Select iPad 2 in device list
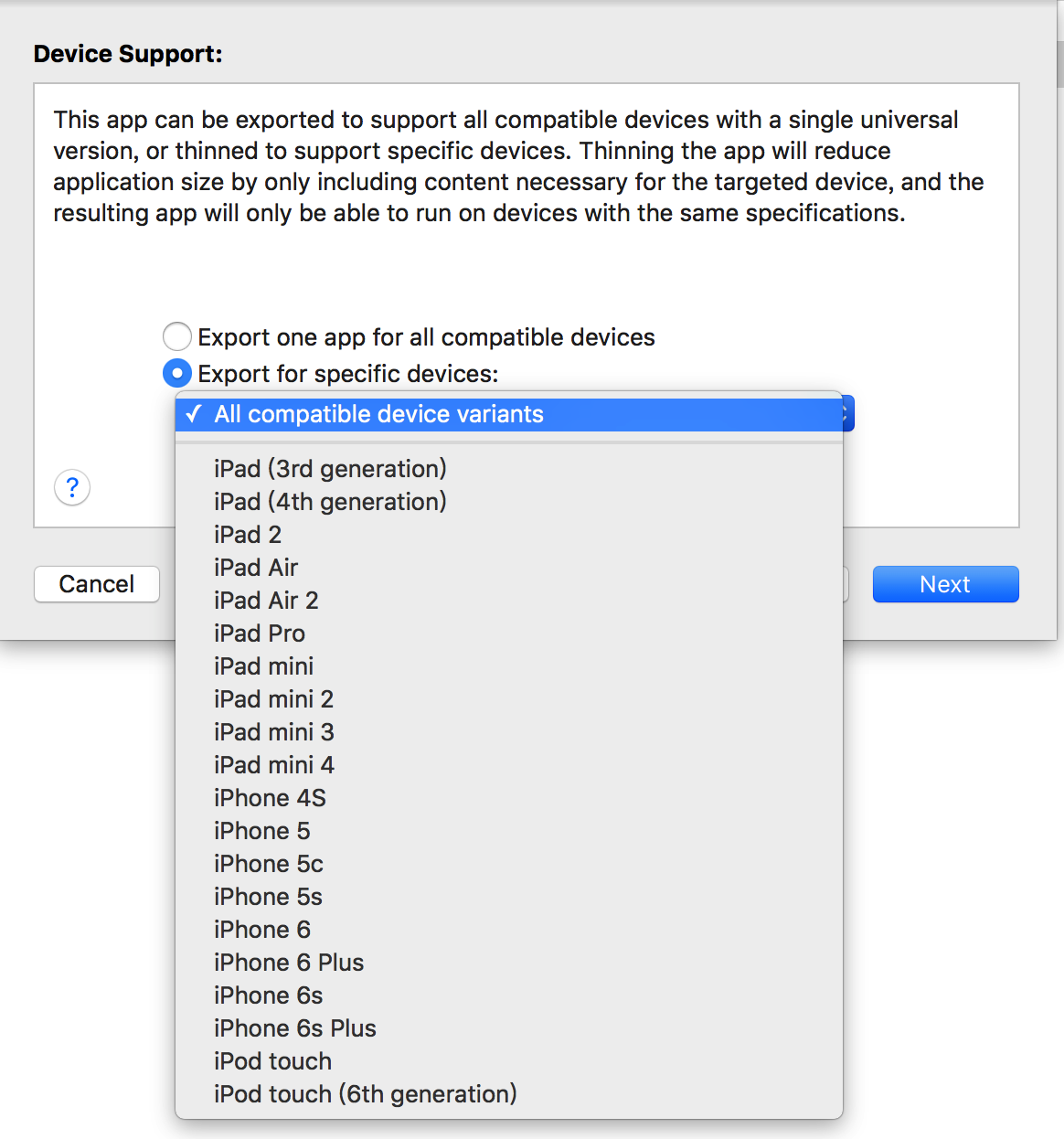Viewport: 1064px width, 1139px height. (248, 535)
